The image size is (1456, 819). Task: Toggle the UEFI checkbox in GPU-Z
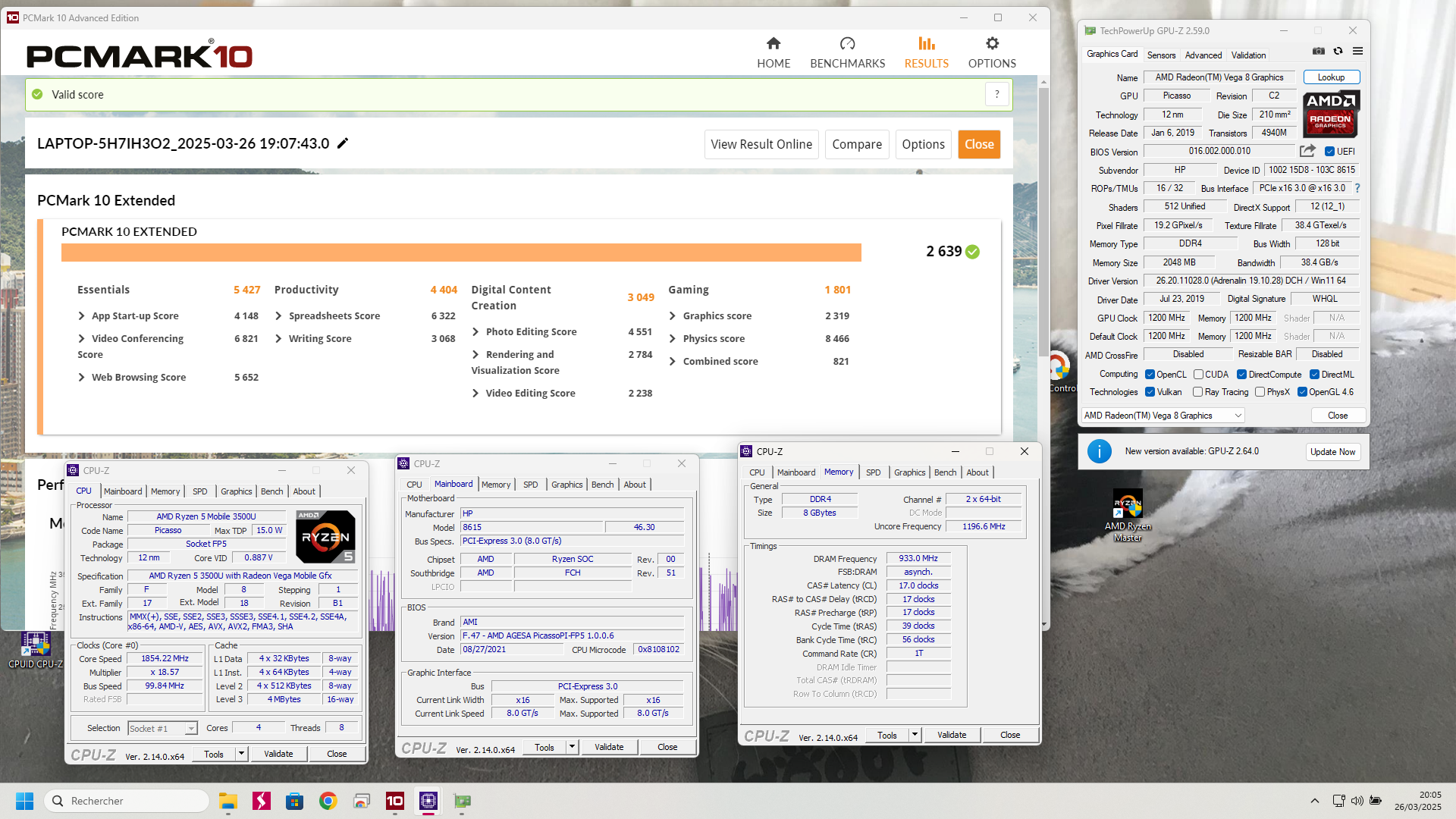(1329, 152)
